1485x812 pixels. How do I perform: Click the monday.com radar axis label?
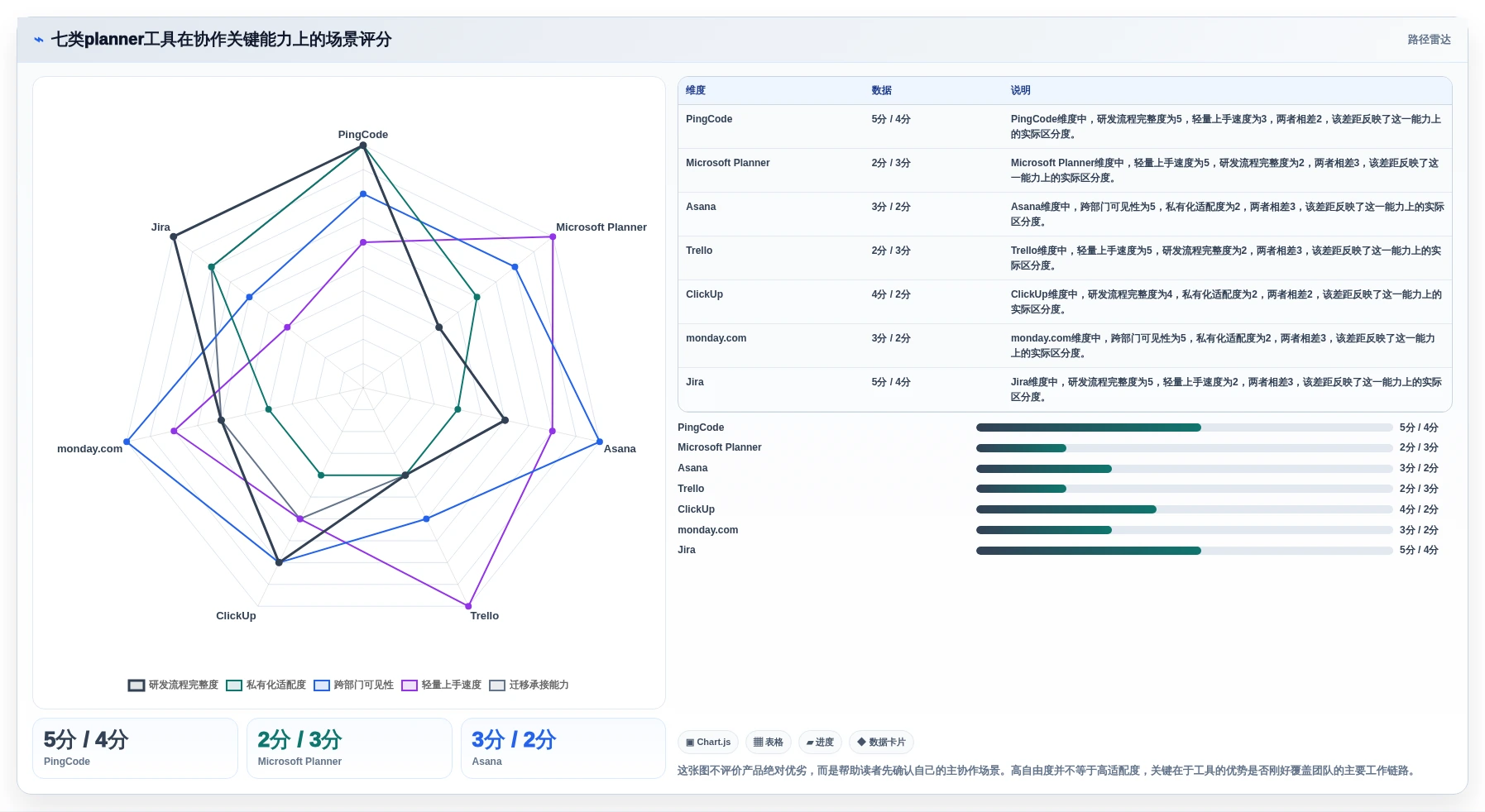(89, 449)
